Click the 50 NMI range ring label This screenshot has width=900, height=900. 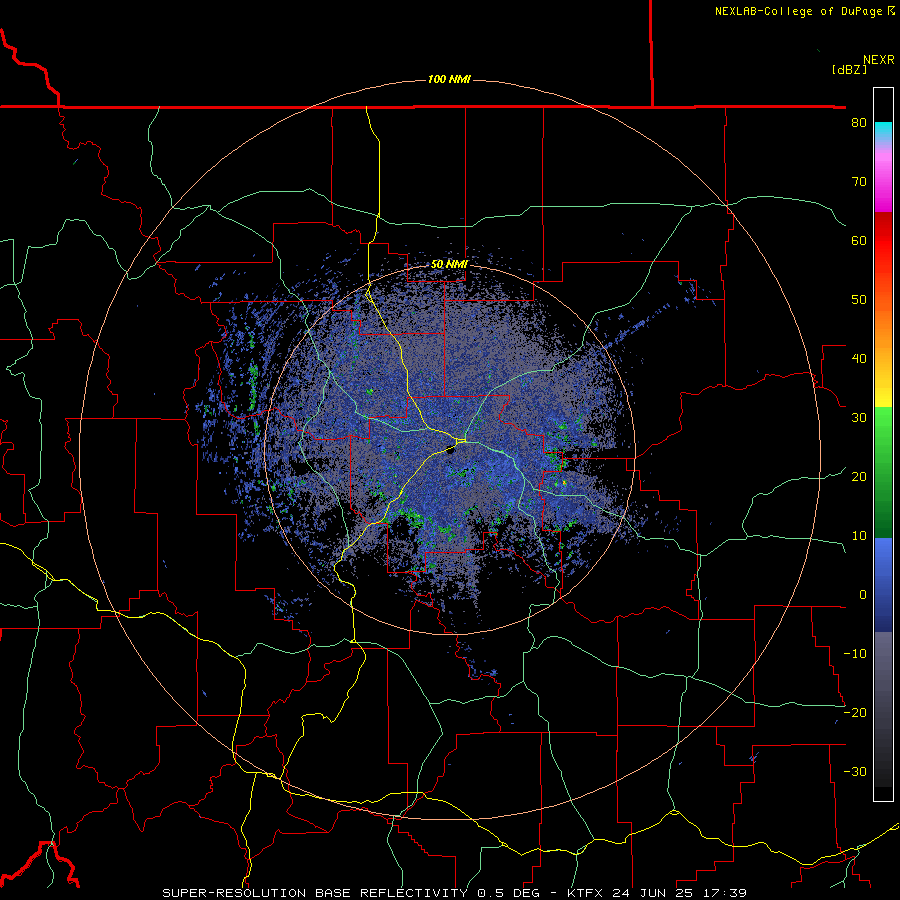pyautogui.click(x=449, y=265)
